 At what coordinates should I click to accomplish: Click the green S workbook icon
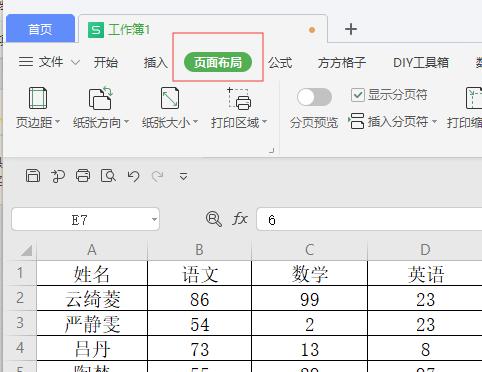96,30
